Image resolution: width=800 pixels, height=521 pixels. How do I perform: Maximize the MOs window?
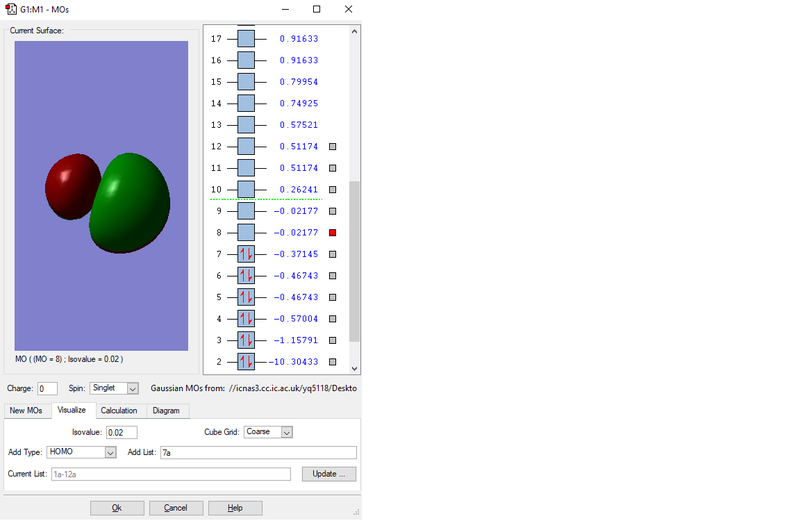(317, 9)
